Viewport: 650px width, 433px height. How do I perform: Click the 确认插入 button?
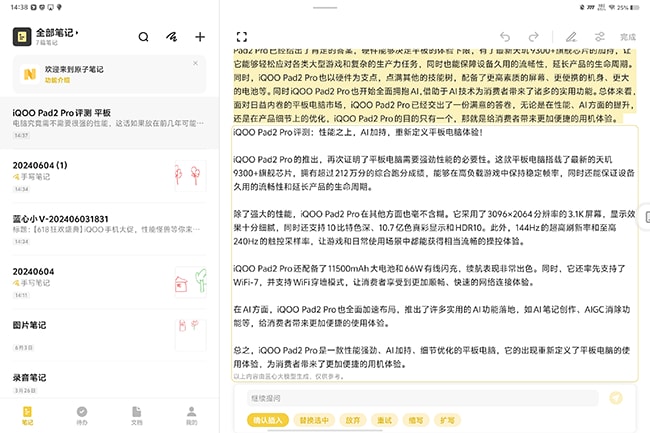click(x=267, y=420)
